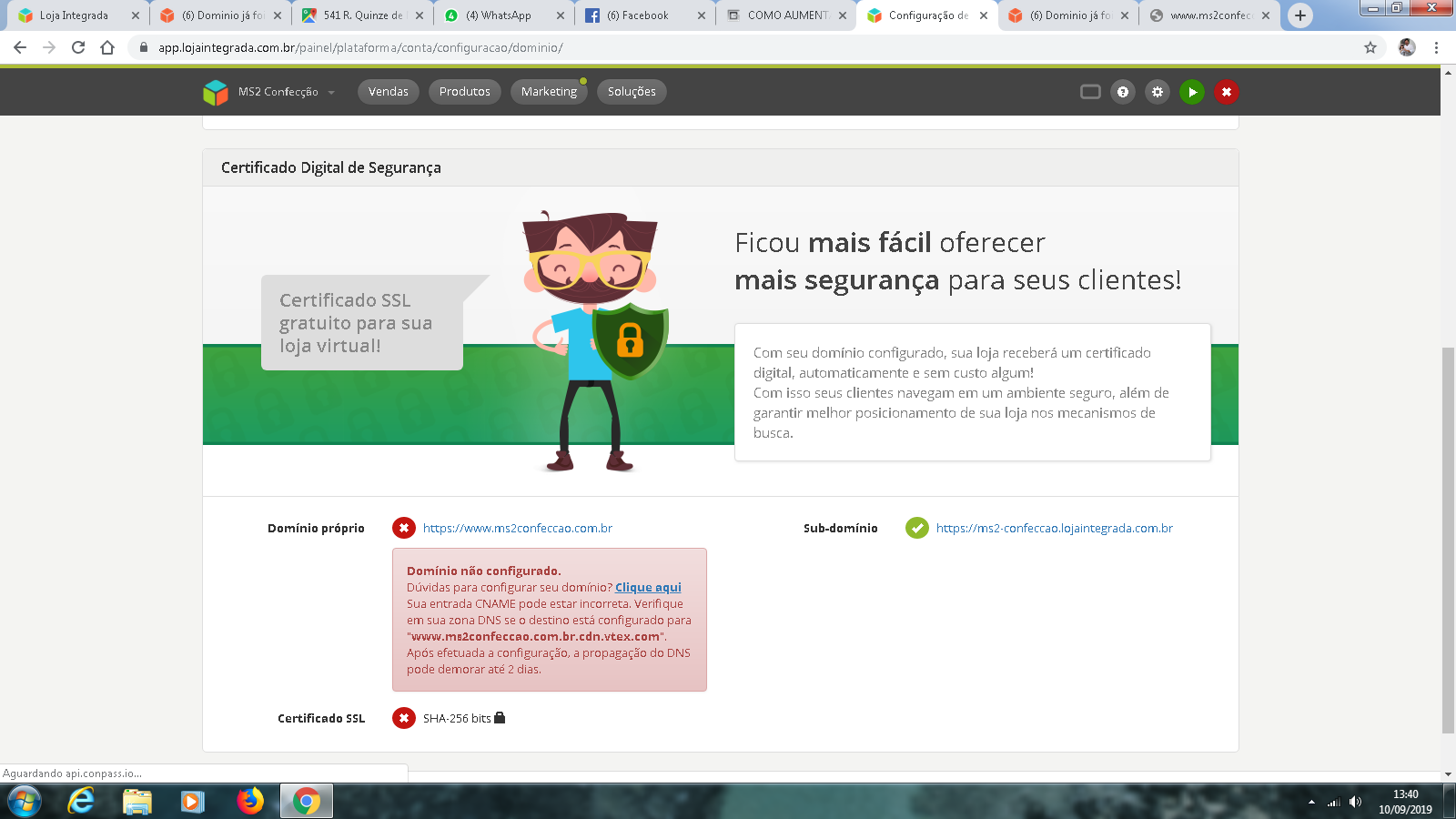Open the Chrome three-dot menu

[1437, 47]
